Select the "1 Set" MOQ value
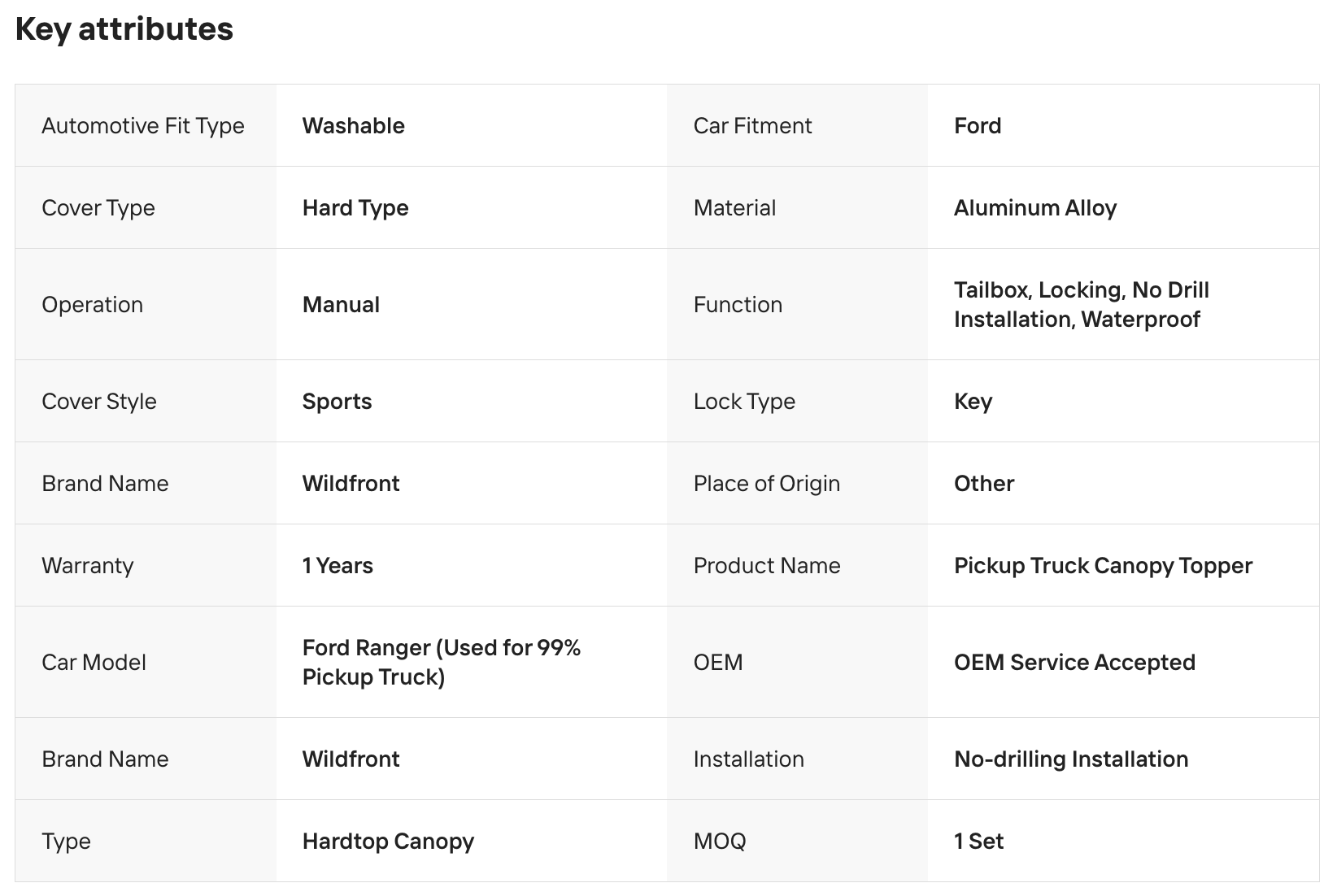Viewport: 1337px width, 896px height. coord(978,842)
